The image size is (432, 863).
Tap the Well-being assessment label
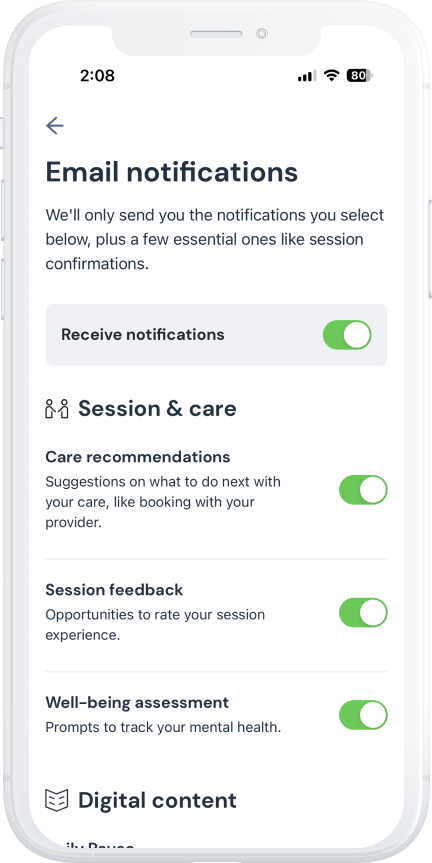[x=137, y=703]
